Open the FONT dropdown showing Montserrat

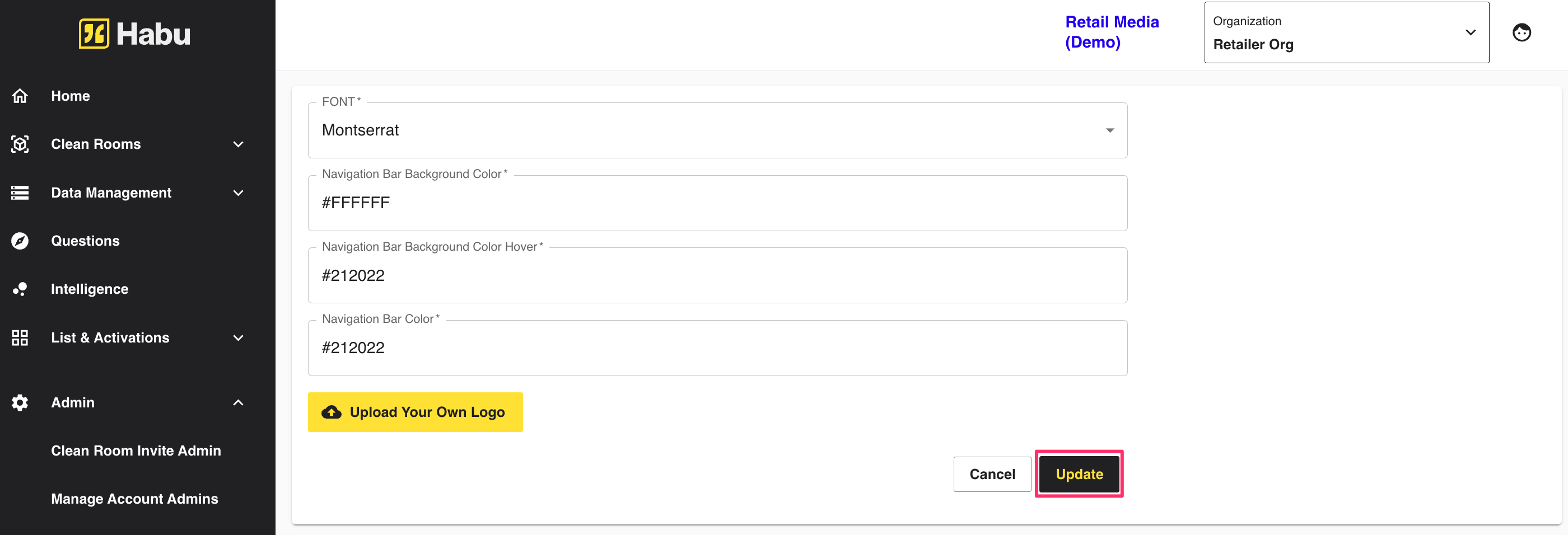click(717, 130)
